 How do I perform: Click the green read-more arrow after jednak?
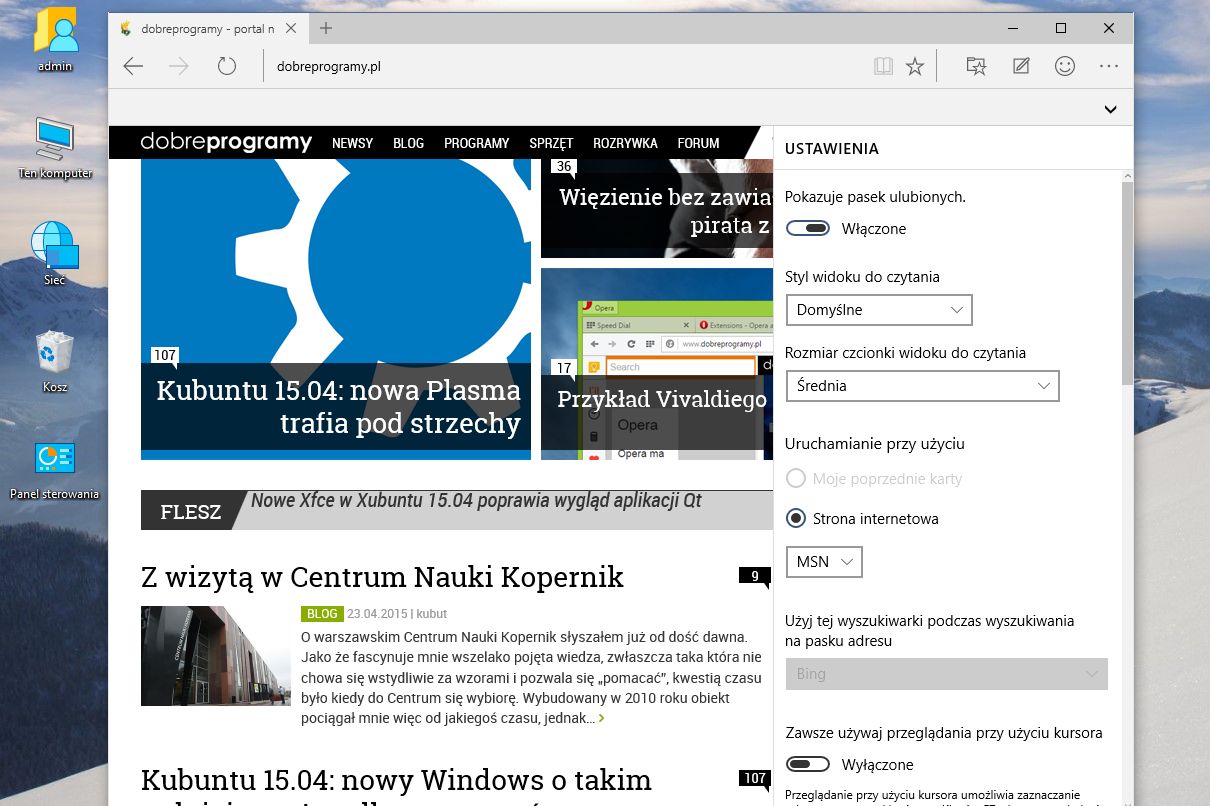coord(601,718)
